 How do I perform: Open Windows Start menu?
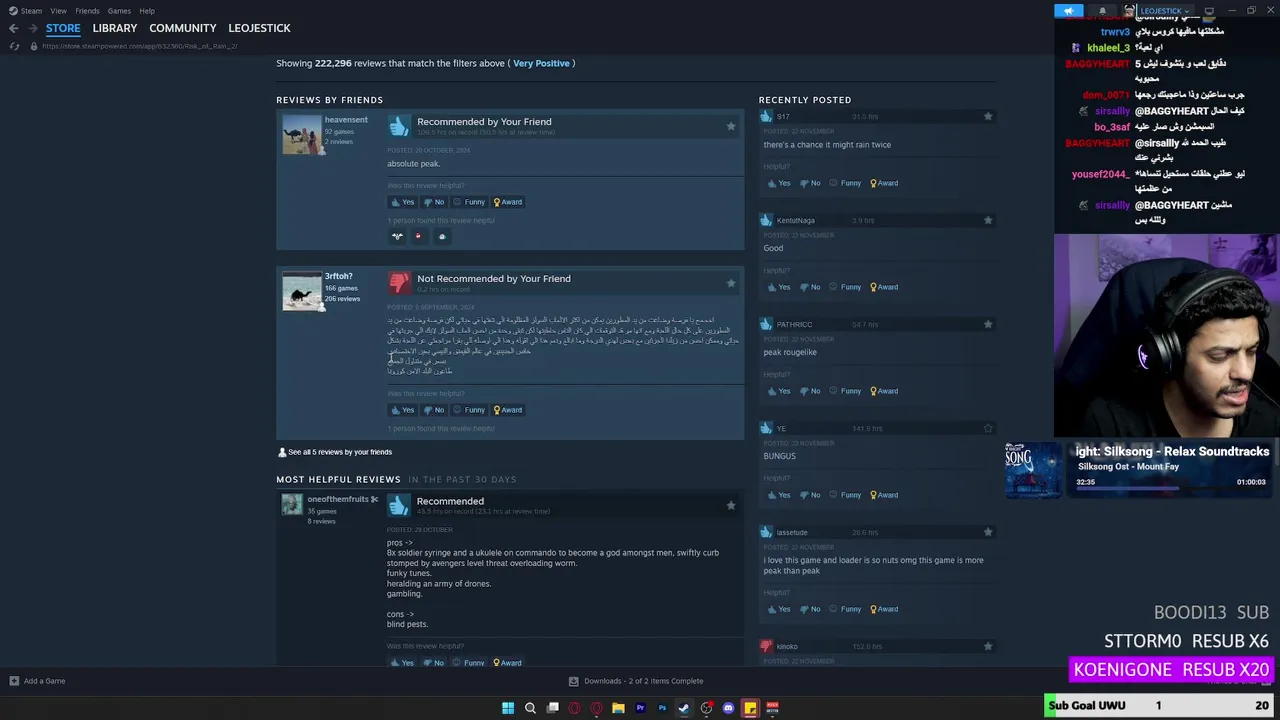point(508,708)
